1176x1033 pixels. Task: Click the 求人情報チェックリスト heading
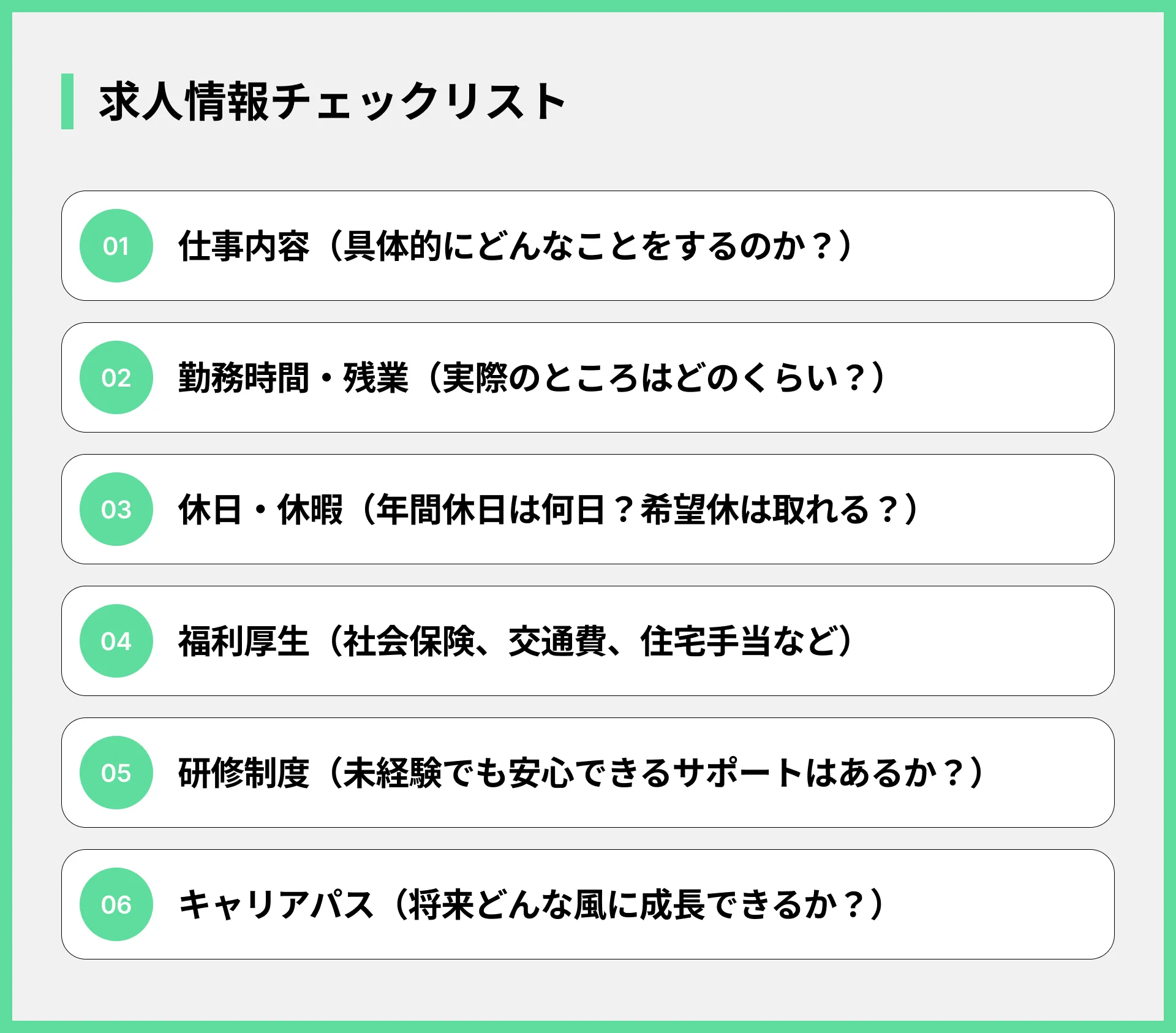(333, 101)
